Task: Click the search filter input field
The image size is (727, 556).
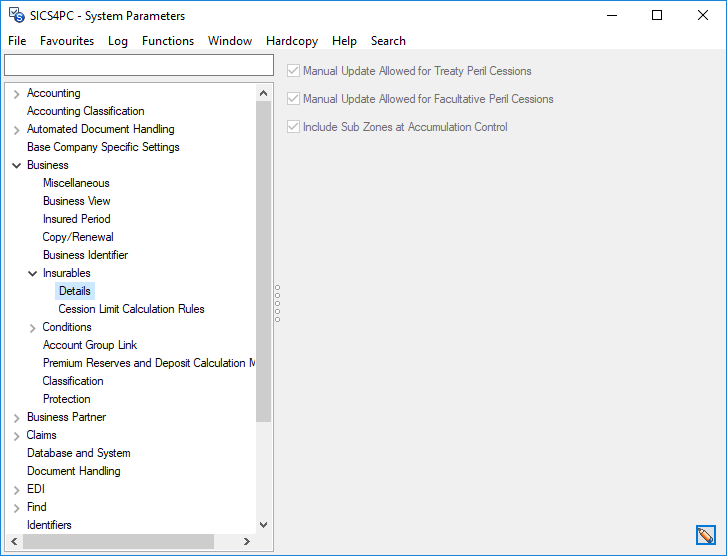Action: 139,65
